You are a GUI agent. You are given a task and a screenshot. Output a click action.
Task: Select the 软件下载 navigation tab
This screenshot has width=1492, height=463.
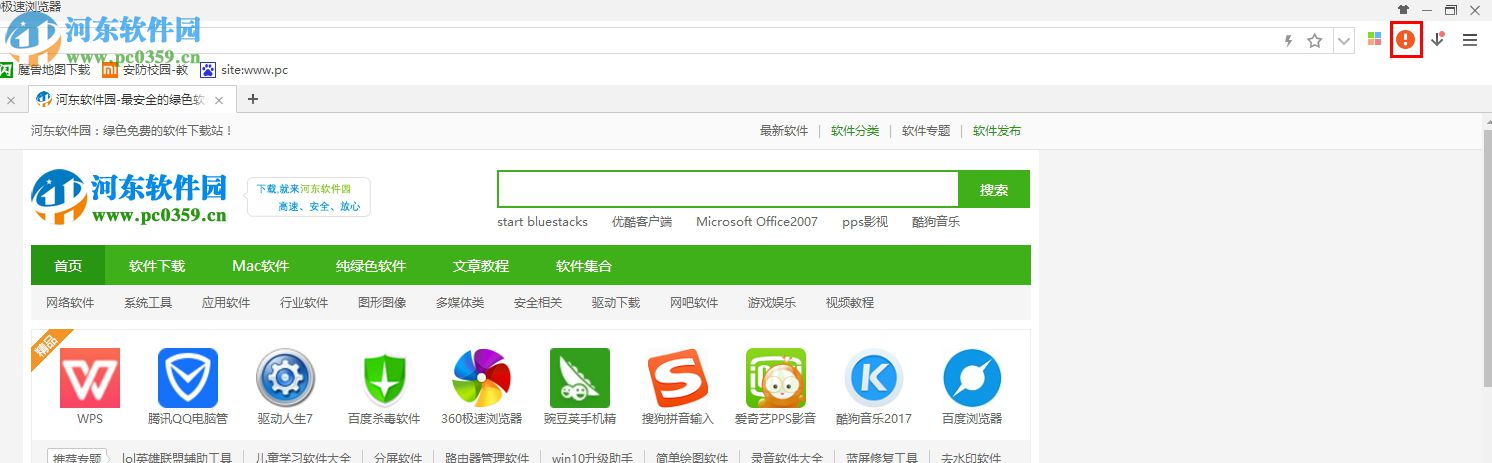click(x=157, y=266)
